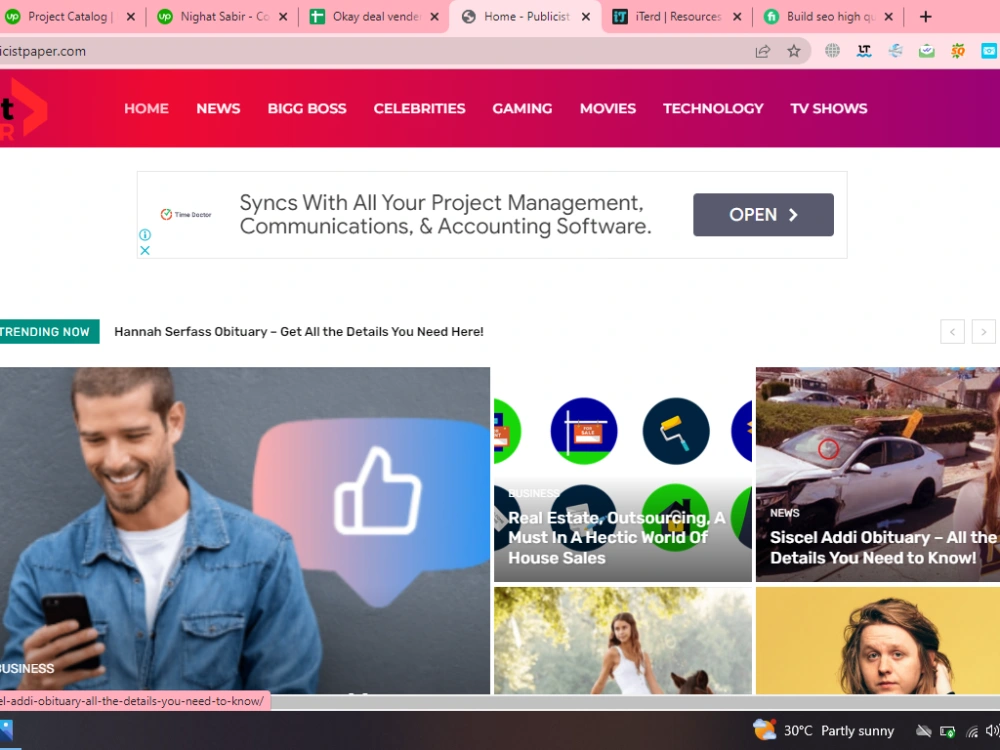Viewport: 1000px width, 750px height.
Task: Close the Okay deal vender tab
Action: 434,17
